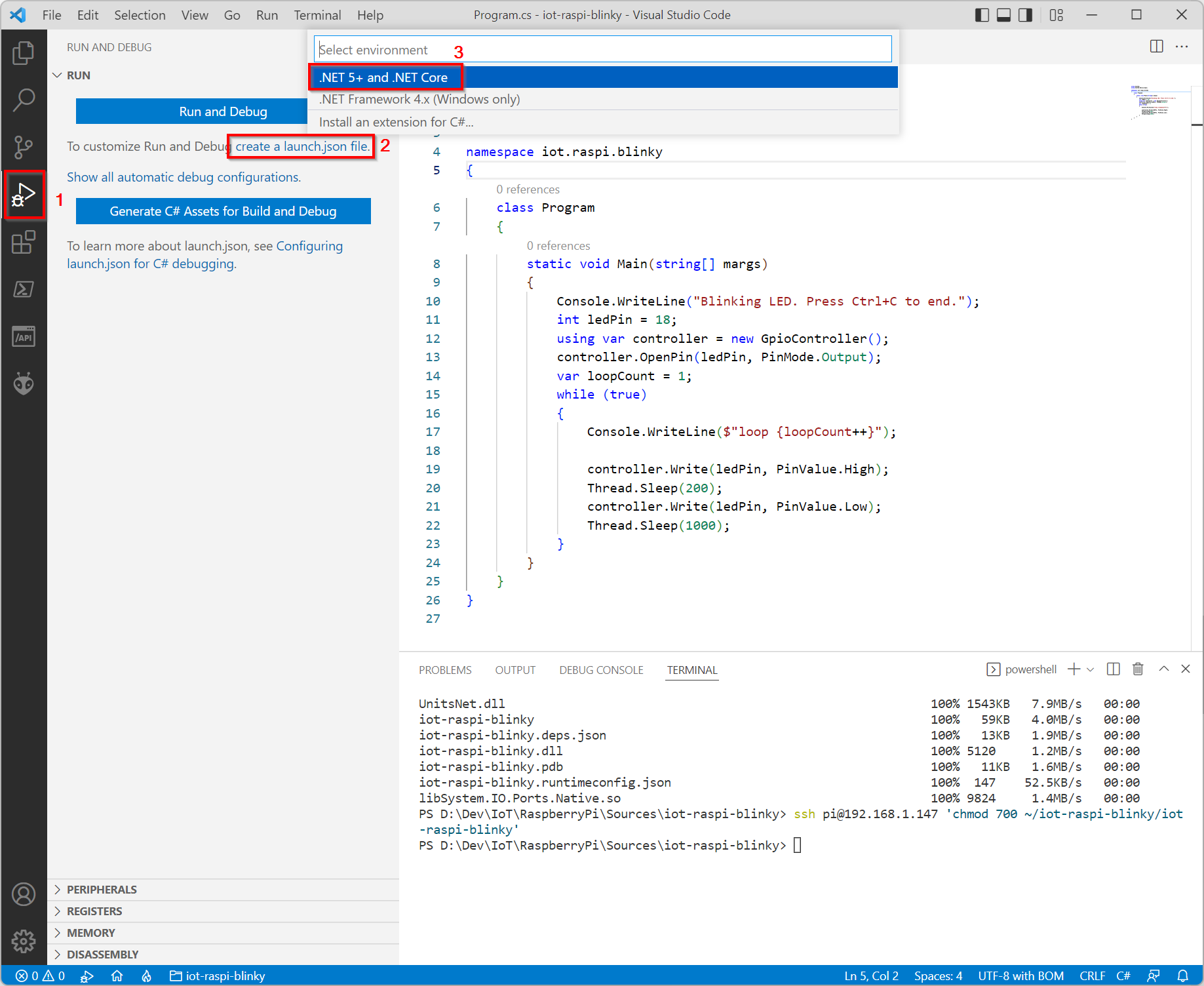Click the Select environment input field

603,49
